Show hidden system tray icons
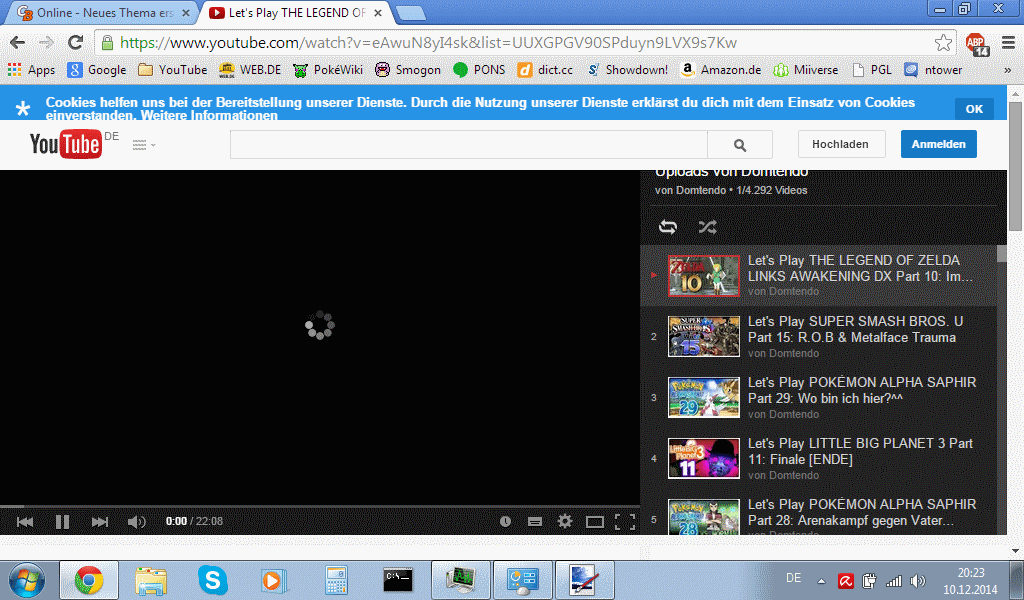The width and height of the screenshot is (1024, 600). [822, 580]
